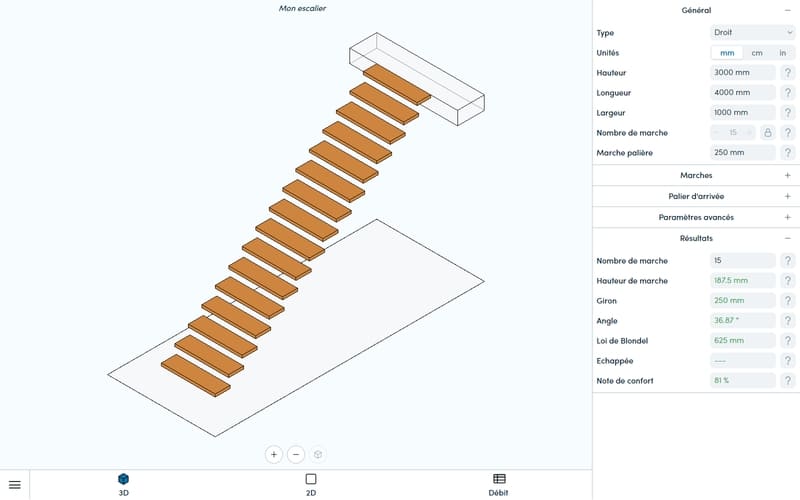The image size is (800, 500).
Task: Edit the Largeur field 1000 mm
Action: click(743, 112)
